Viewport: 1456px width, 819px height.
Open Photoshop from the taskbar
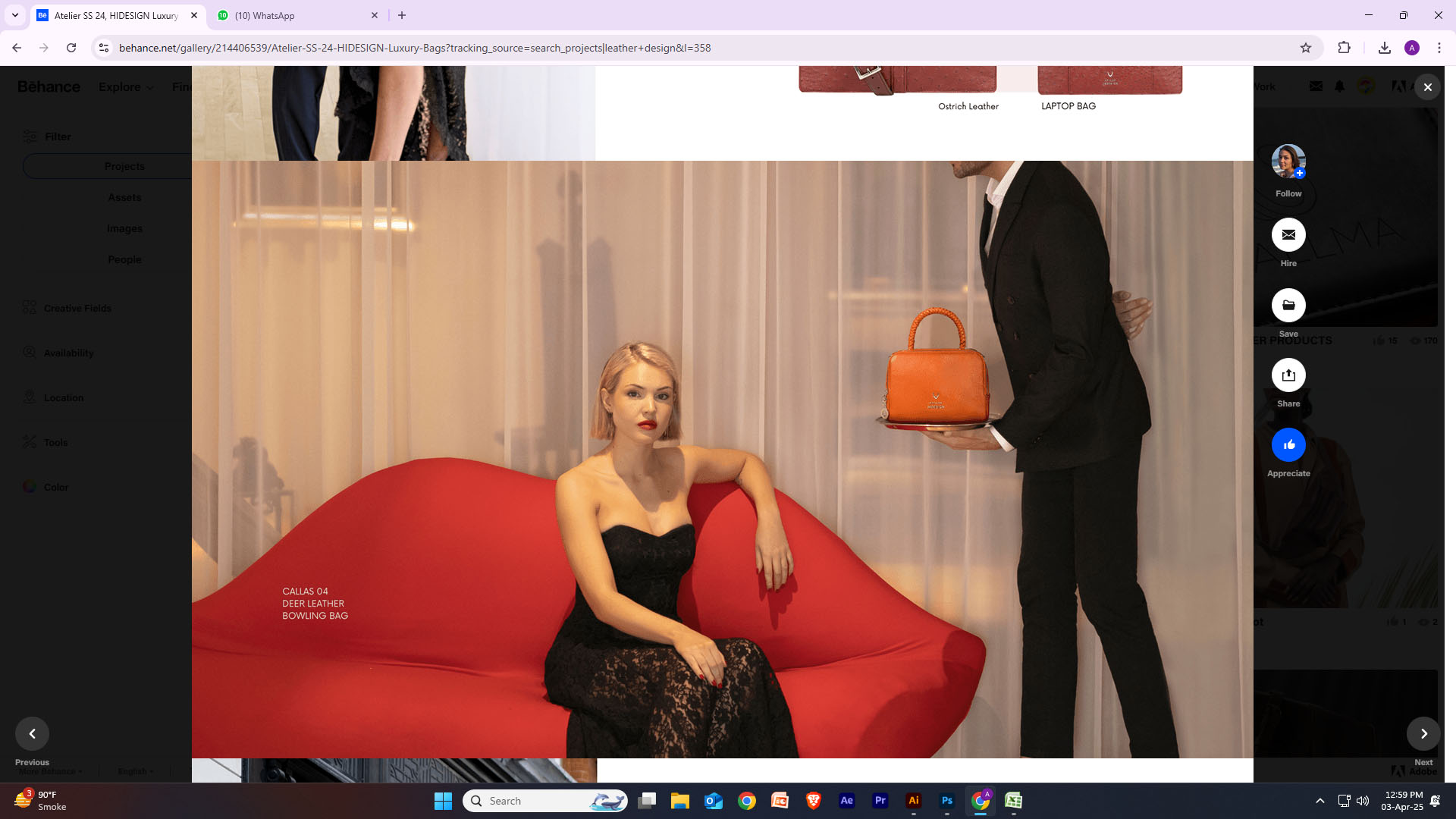947,801
